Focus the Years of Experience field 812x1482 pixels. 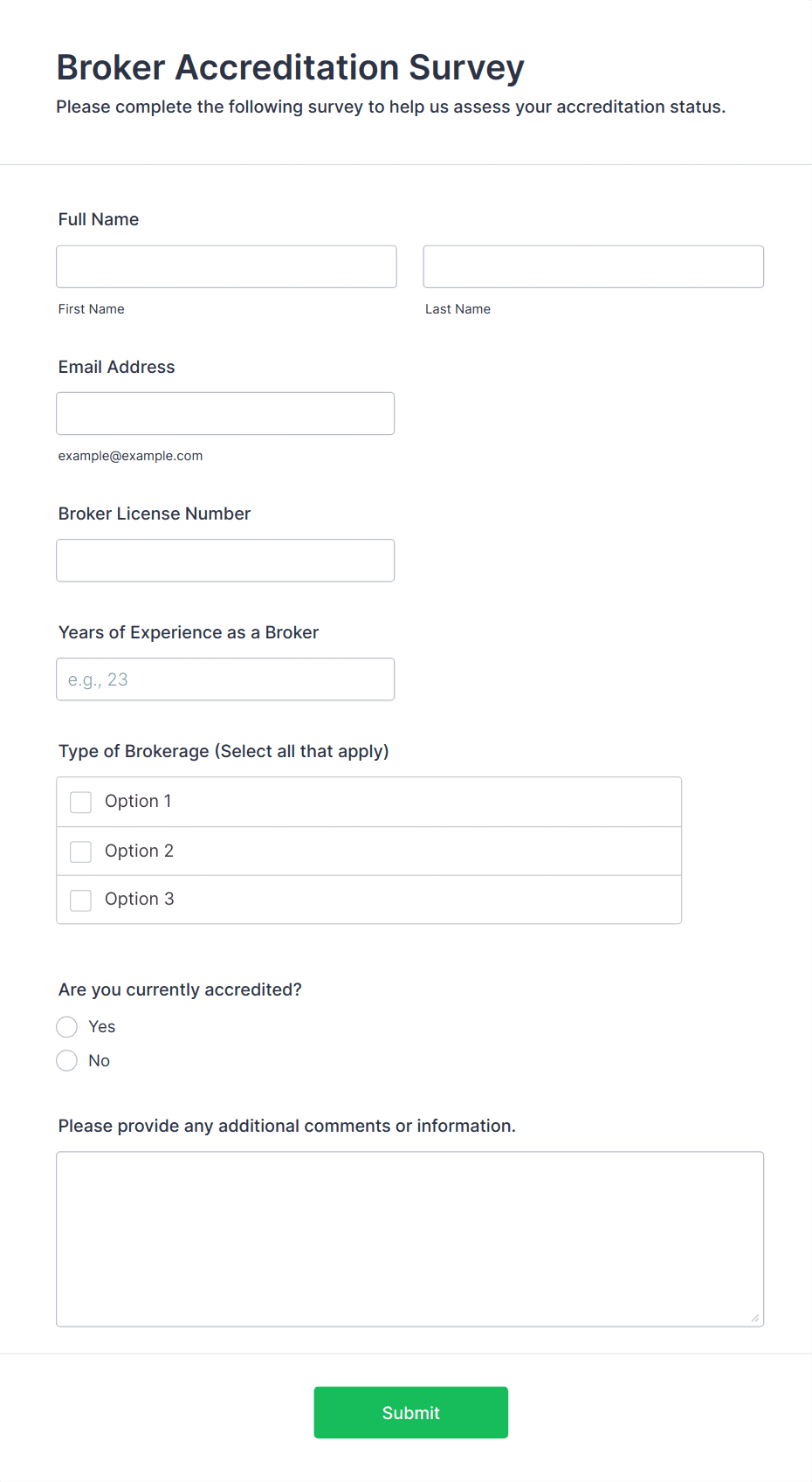pyautogui.click(x=225, y=679)
